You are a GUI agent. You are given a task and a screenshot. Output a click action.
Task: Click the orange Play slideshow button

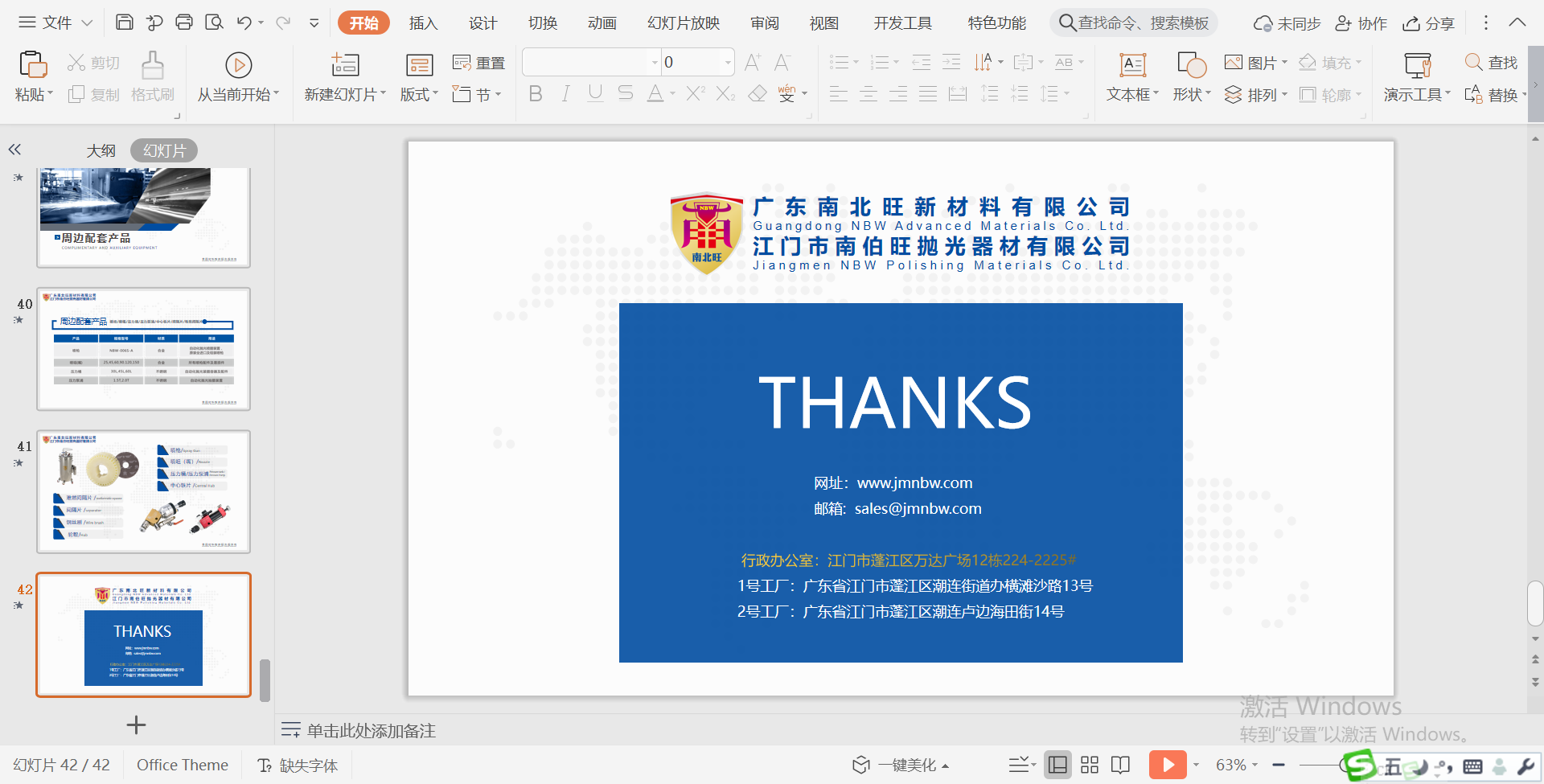(1168, 765)
